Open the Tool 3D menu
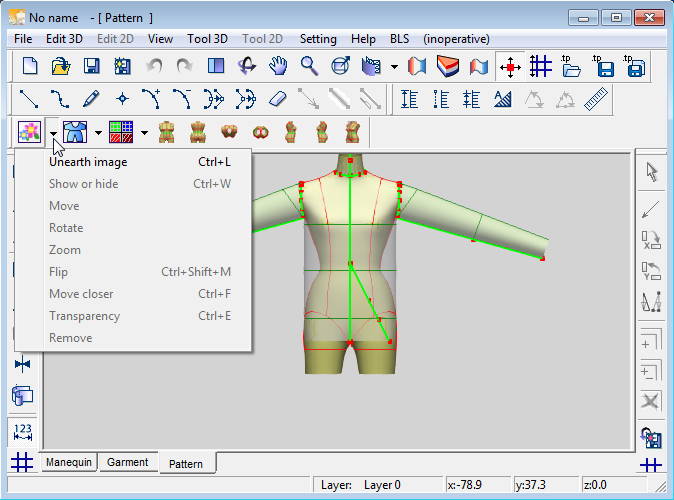 pos(210,39)
